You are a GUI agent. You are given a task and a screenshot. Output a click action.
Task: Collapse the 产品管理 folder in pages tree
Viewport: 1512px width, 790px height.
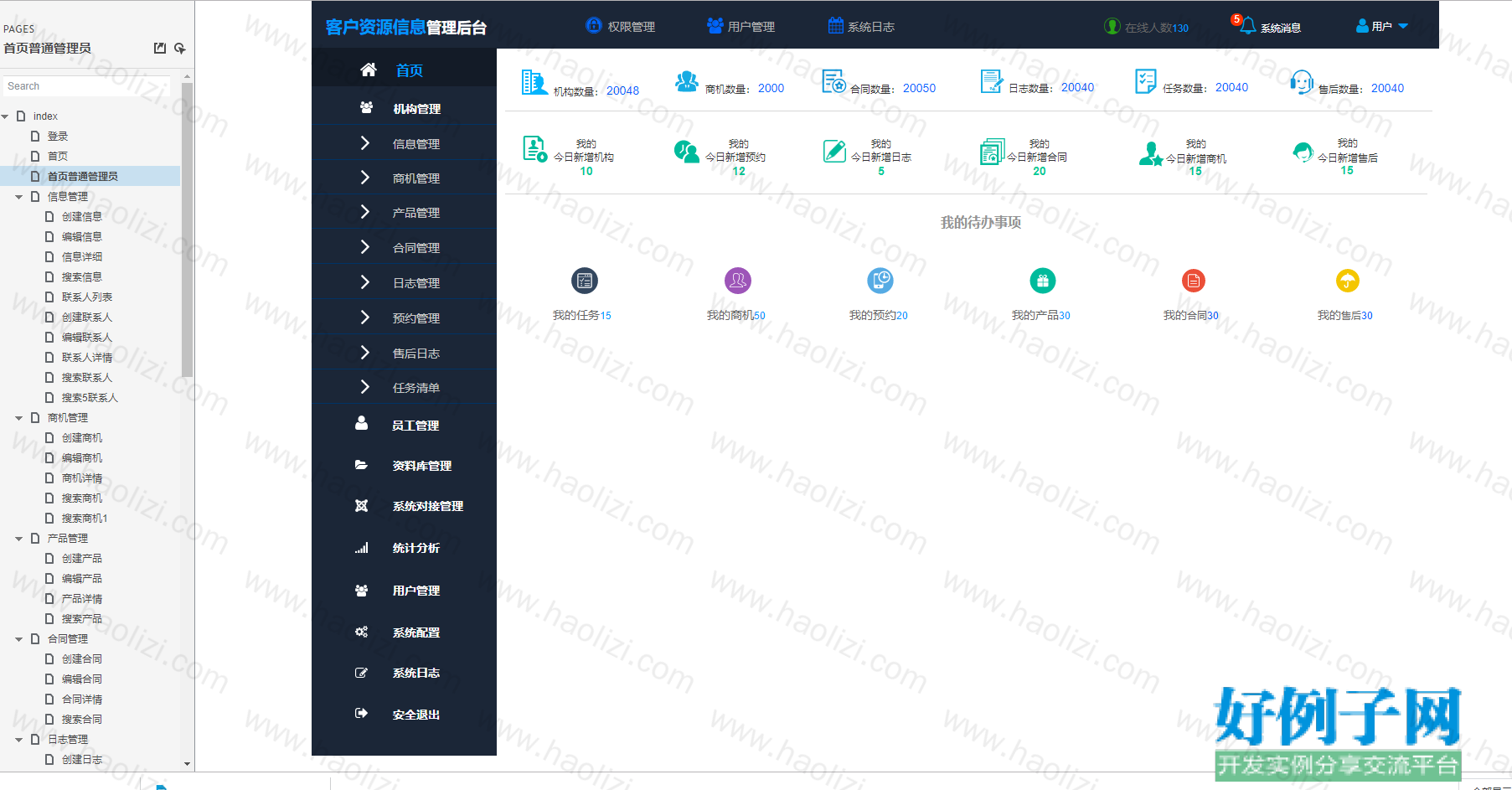pos(19,539)
